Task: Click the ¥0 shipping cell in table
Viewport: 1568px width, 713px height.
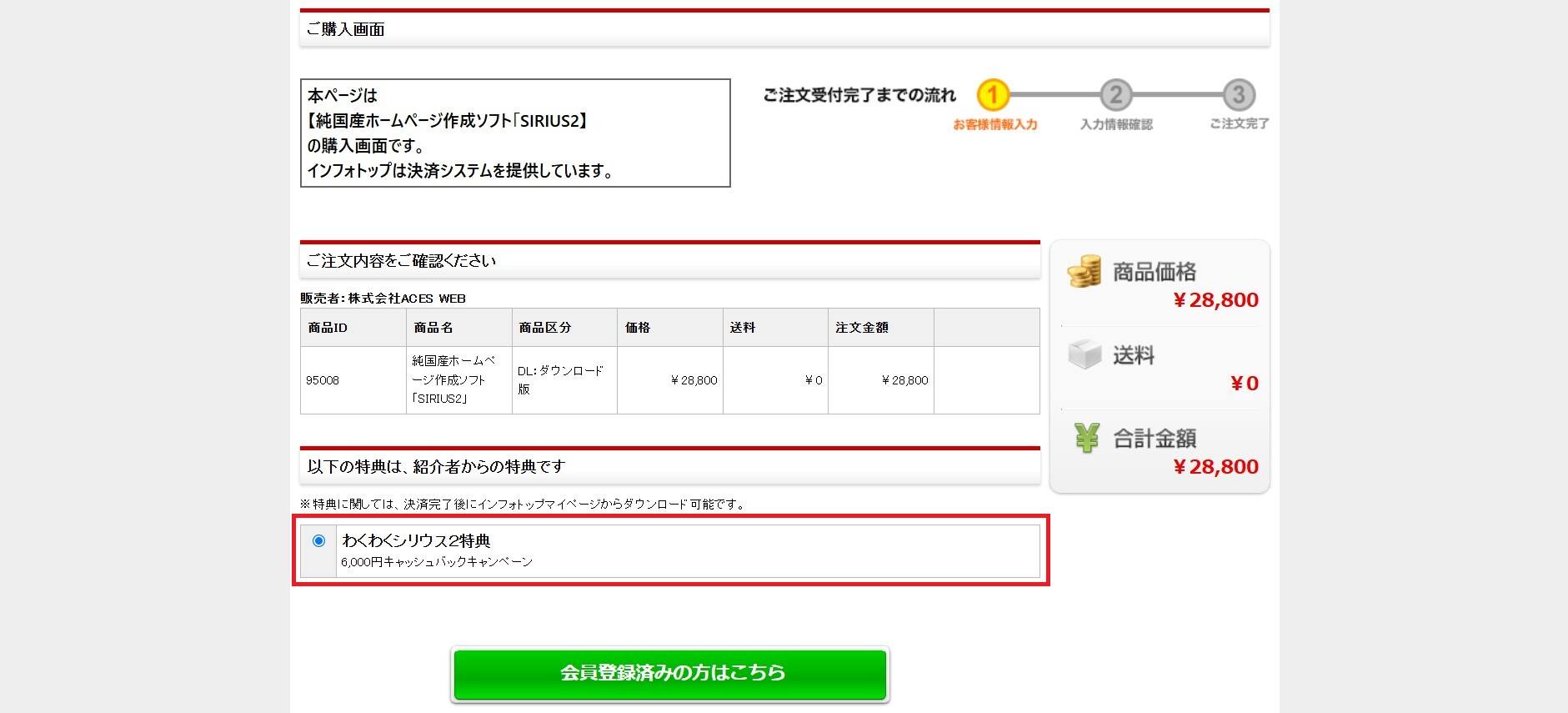Action: [775, 380]
